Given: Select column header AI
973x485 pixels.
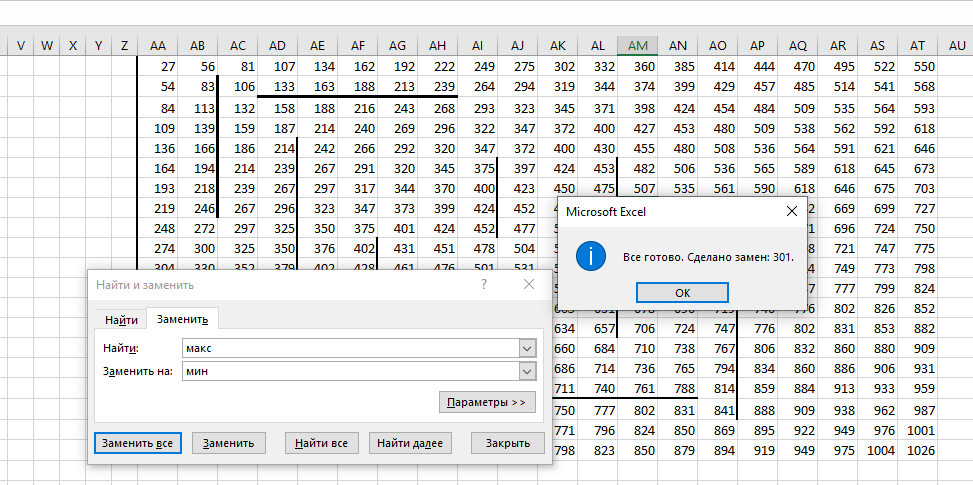Looking at the screenshot, I should point(477,46).
